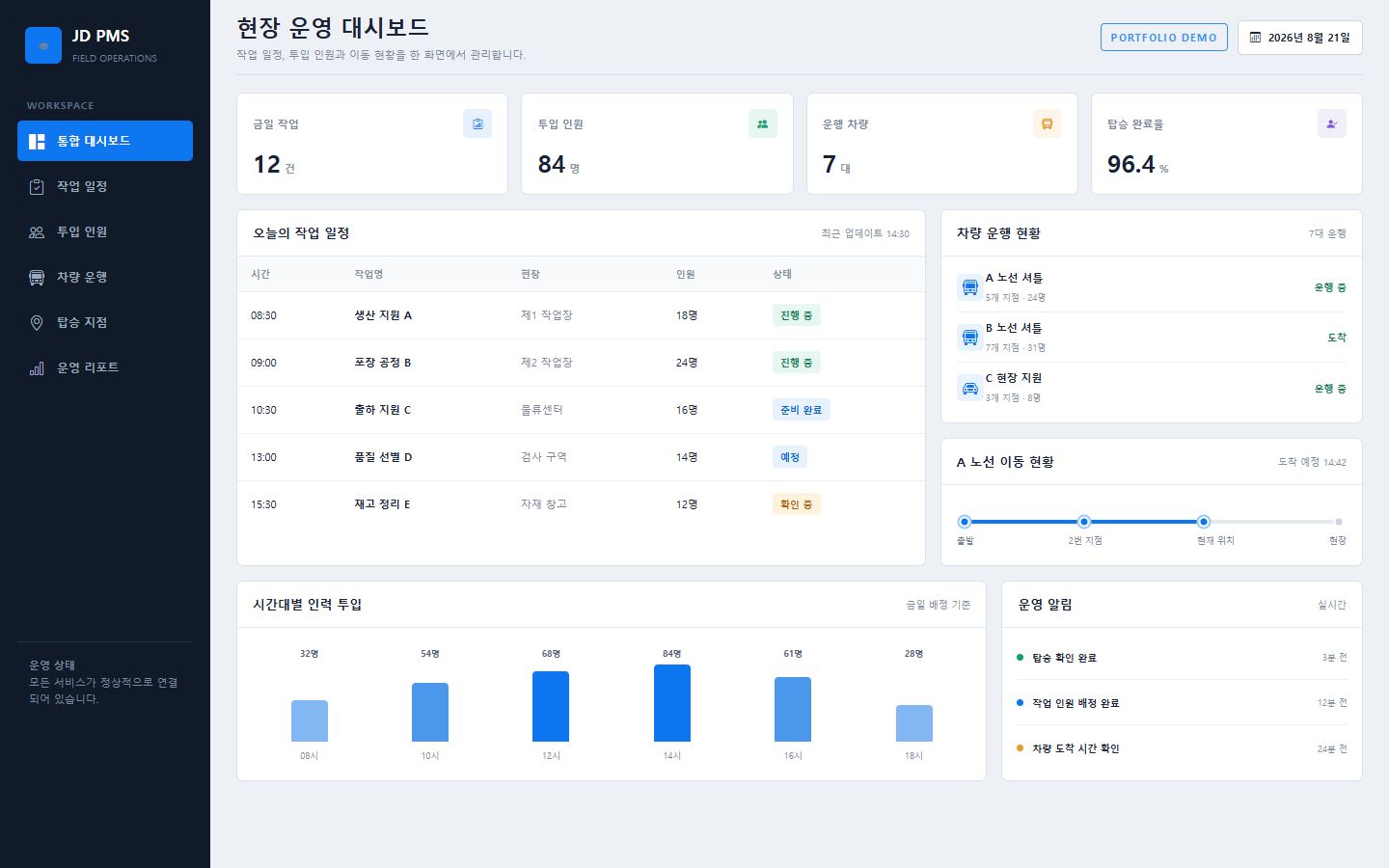Click the 작업명 column header
Viewport: 1389px width, 868px height.
coord(368,275)
